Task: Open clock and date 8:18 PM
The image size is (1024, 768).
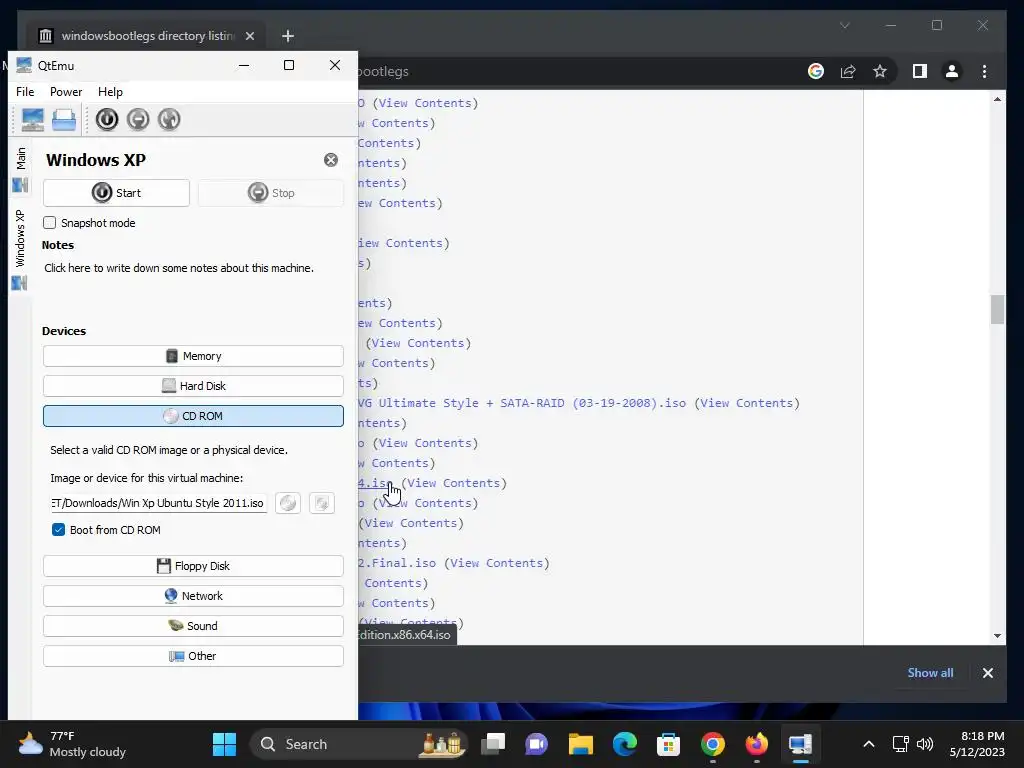Action: [x=977, y=744]
